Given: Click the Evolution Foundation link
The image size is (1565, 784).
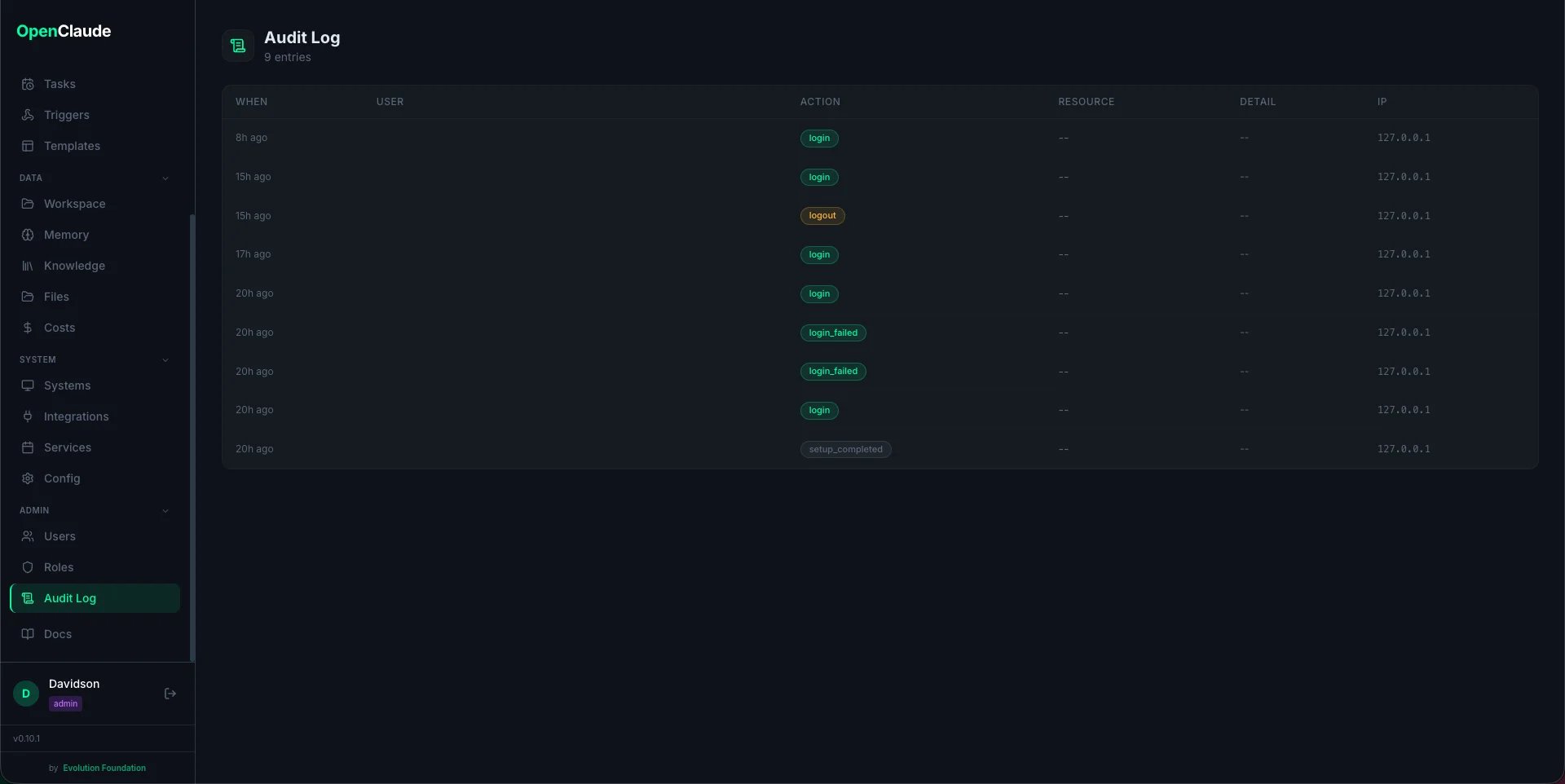Looking at the screenshot, I should [104, 768].
